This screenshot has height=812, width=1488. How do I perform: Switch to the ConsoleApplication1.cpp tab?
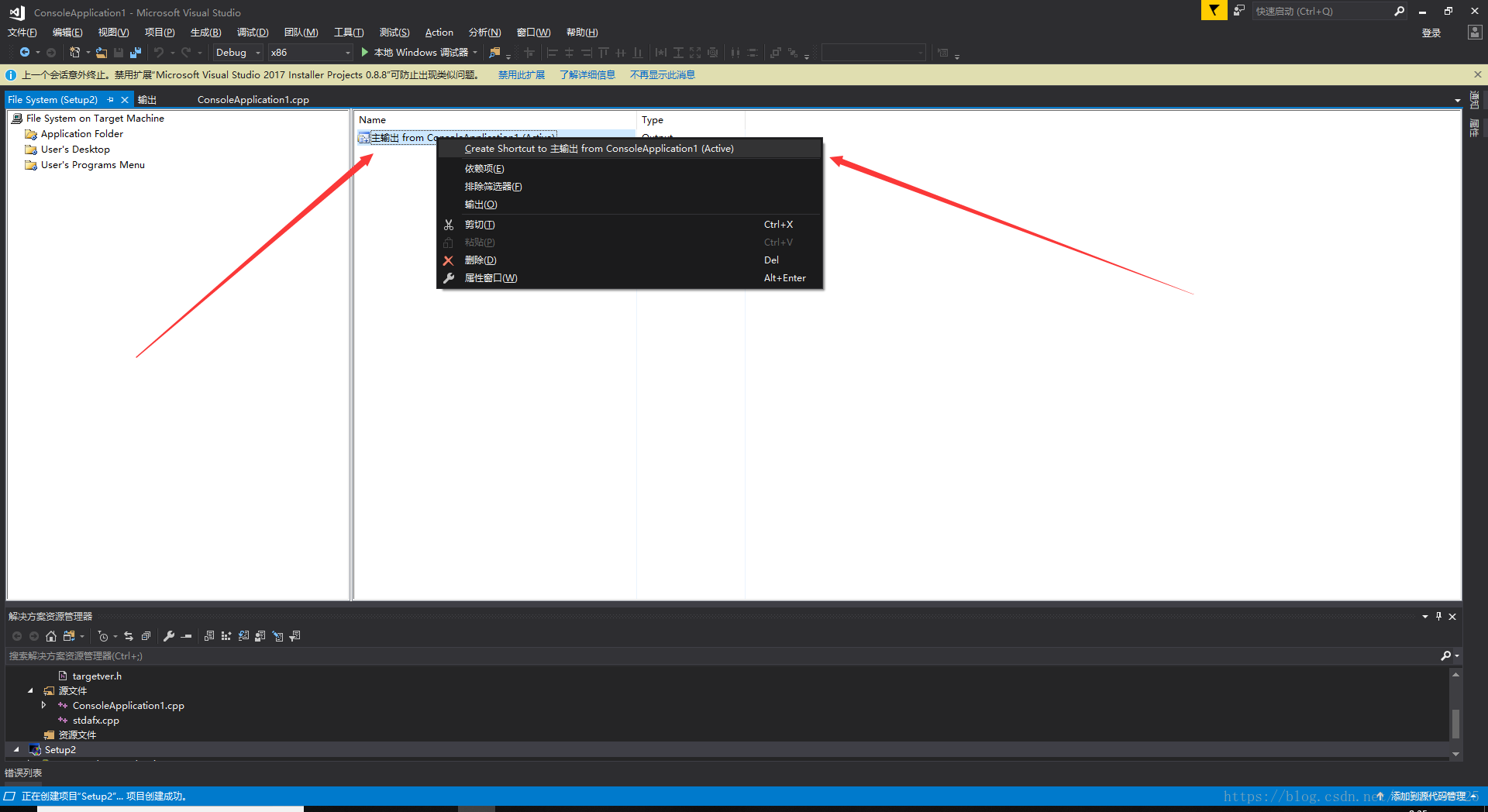[253, 100]
